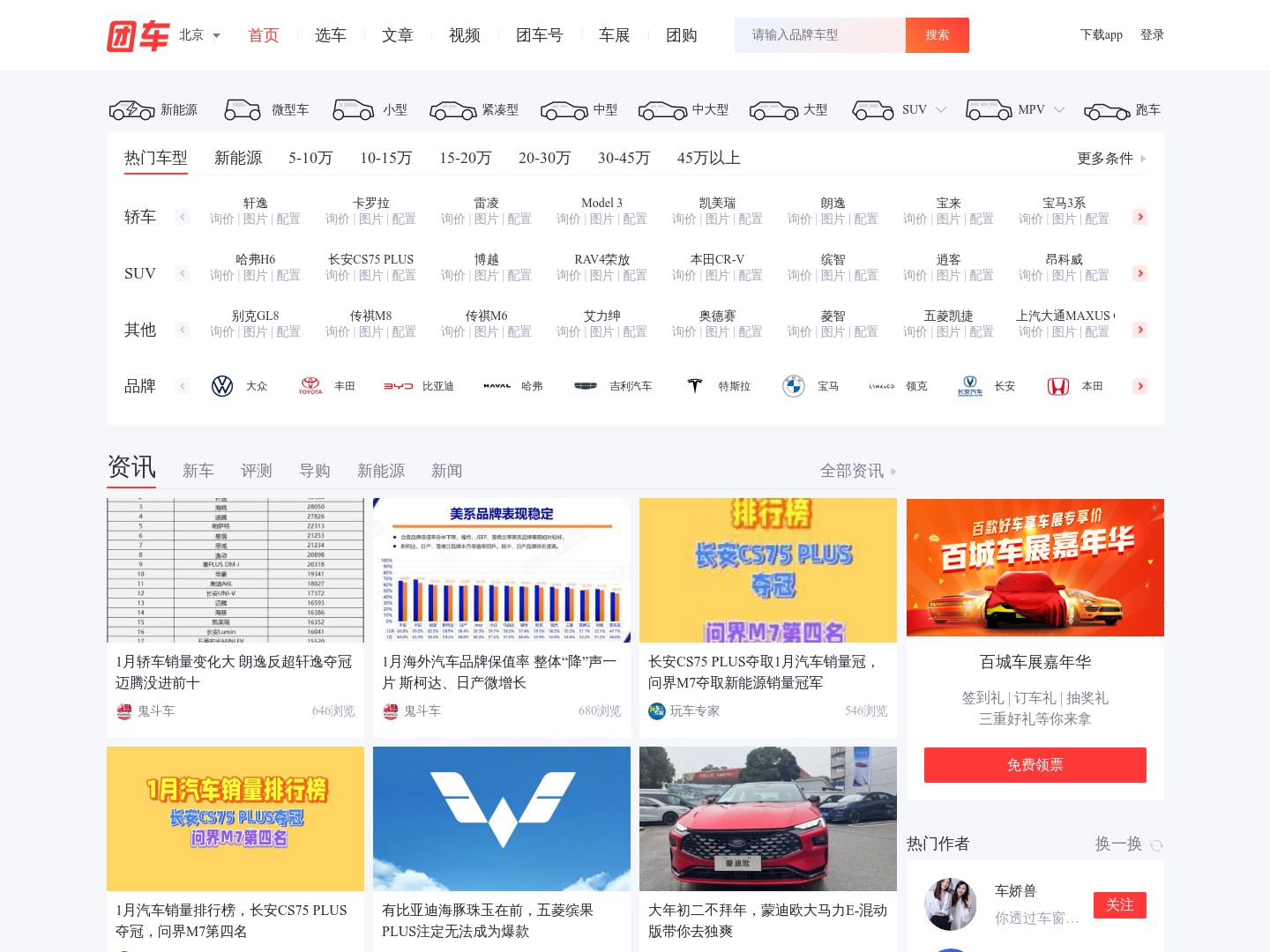This screenshot has width=1270, height=952.
Task: Select the 中大型 car type icon
Action: tap(662, 110)
